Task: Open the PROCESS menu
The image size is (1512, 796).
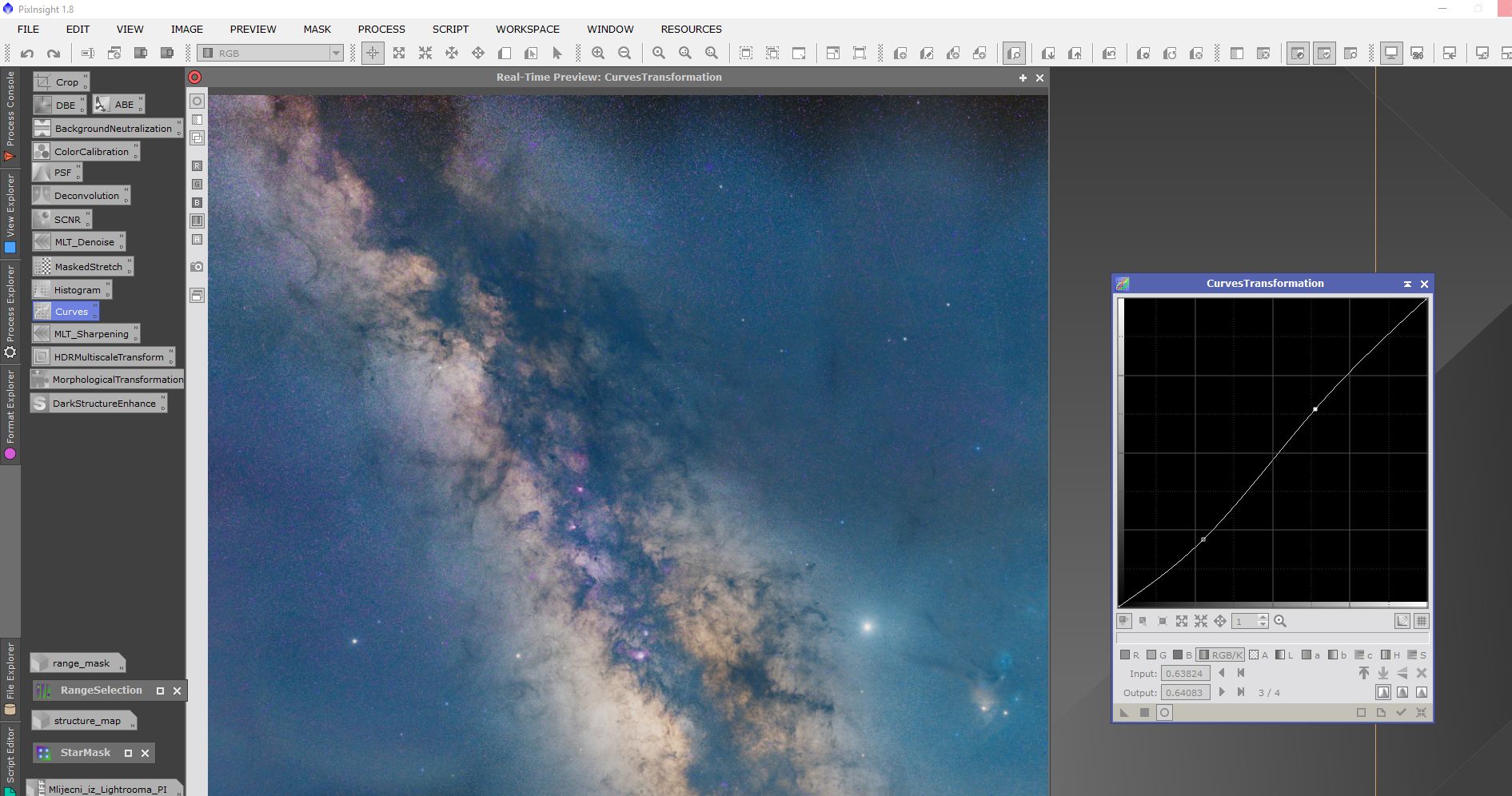Action: (381, 29)
